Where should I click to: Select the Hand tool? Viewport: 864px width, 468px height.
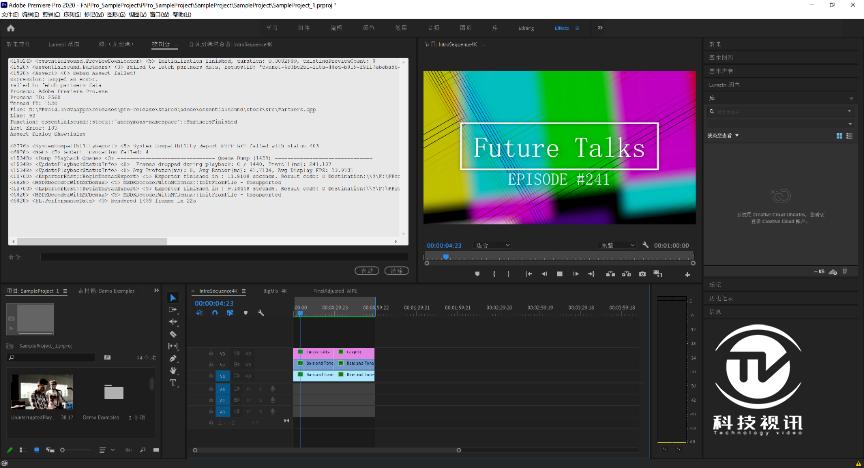pos(172,370)
